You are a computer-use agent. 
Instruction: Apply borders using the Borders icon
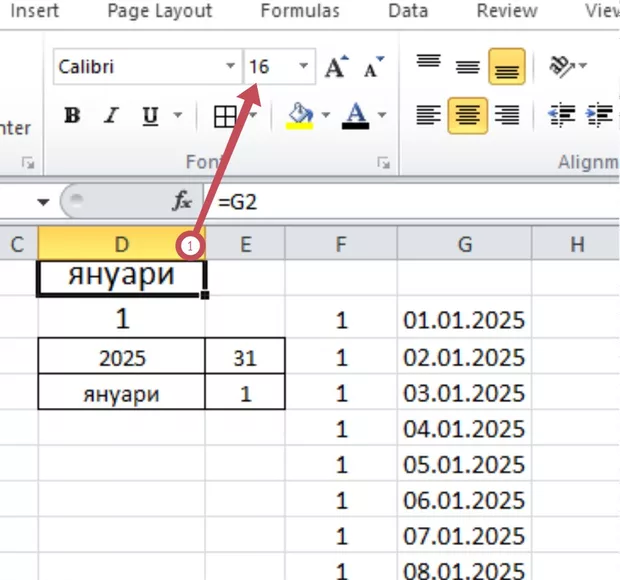[226, 116]
